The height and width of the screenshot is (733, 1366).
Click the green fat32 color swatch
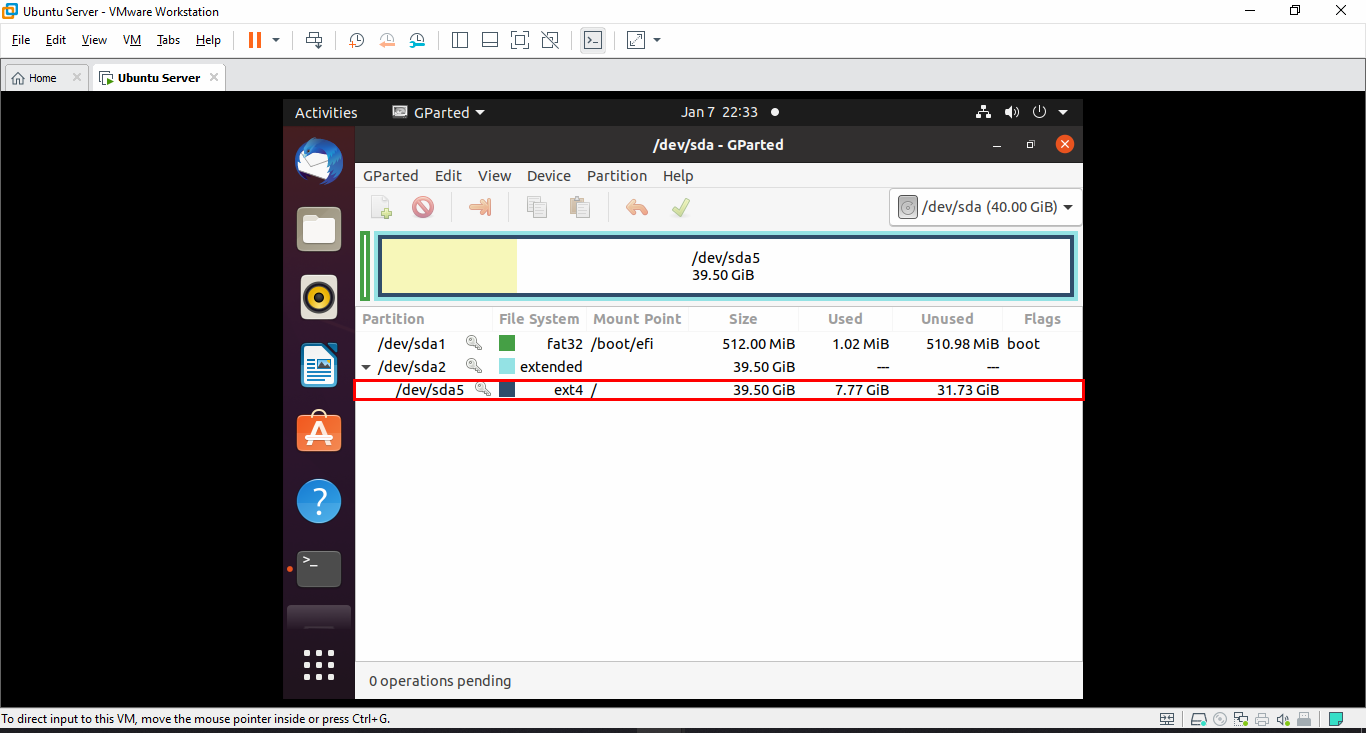coord(507,343)
